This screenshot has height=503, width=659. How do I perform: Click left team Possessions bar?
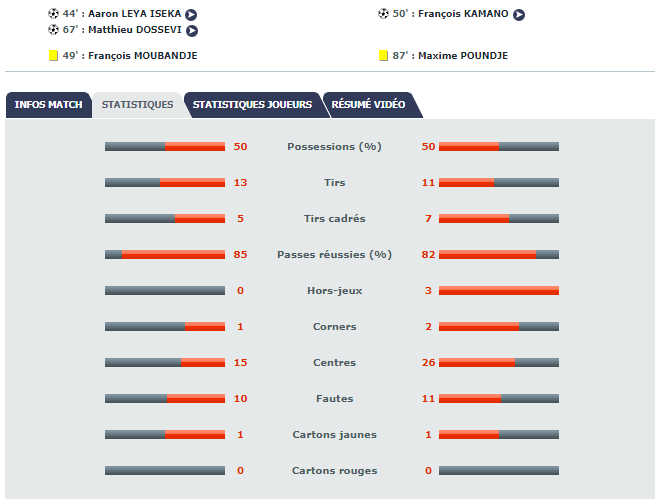tap(165, 147)
